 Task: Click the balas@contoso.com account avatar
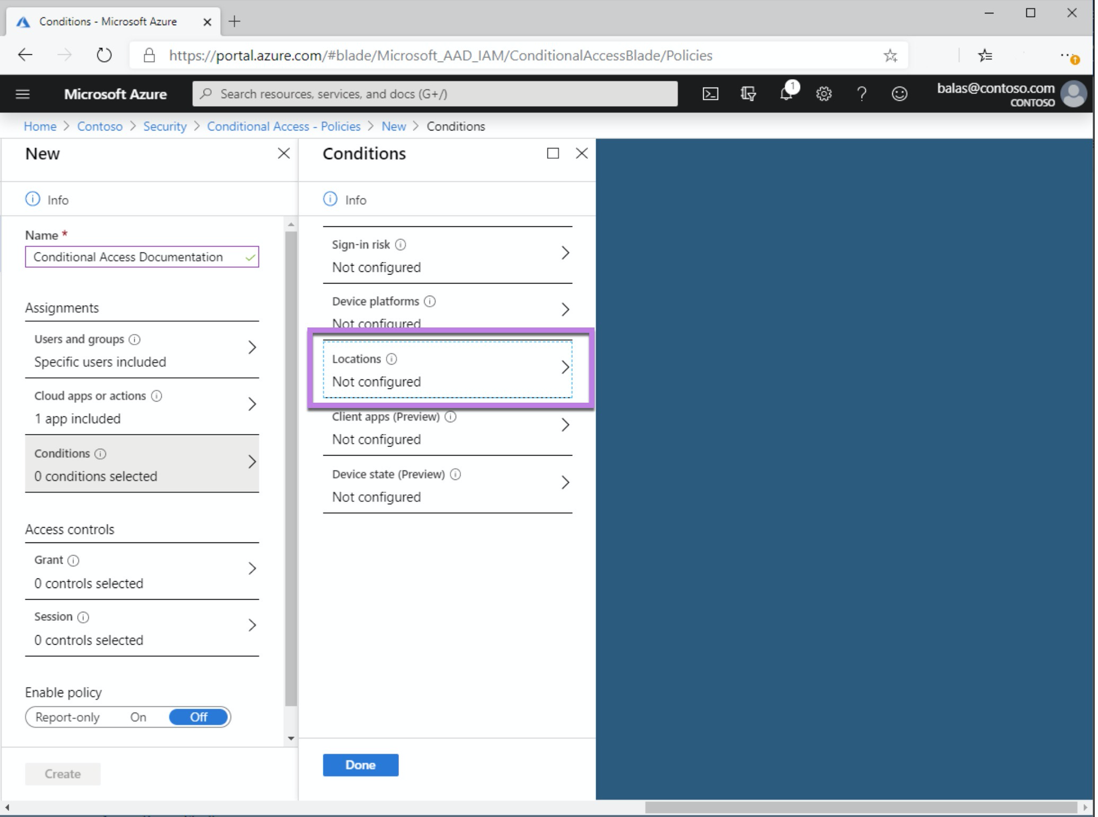(1073, 94)
